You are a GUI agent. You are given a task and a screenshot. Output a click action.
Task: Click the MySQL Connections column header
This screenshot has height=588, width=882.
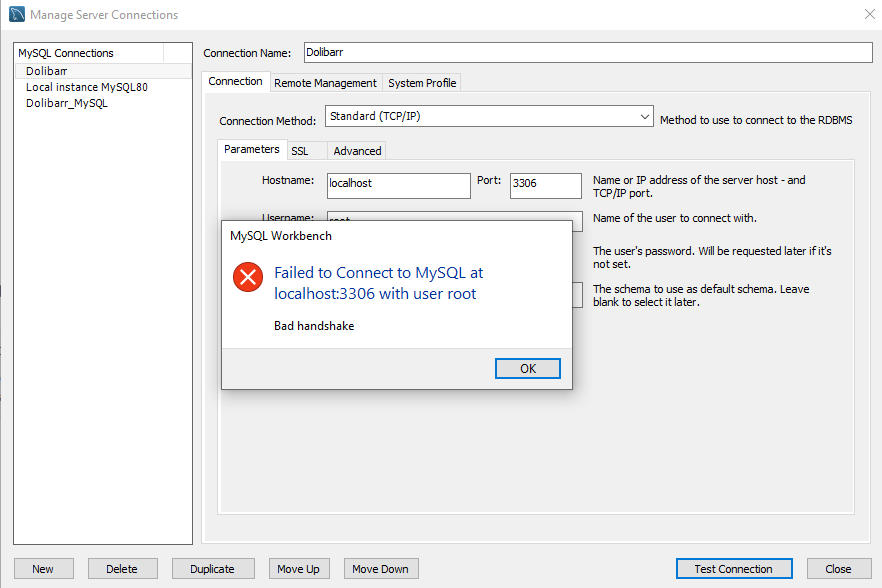[90, 53]
